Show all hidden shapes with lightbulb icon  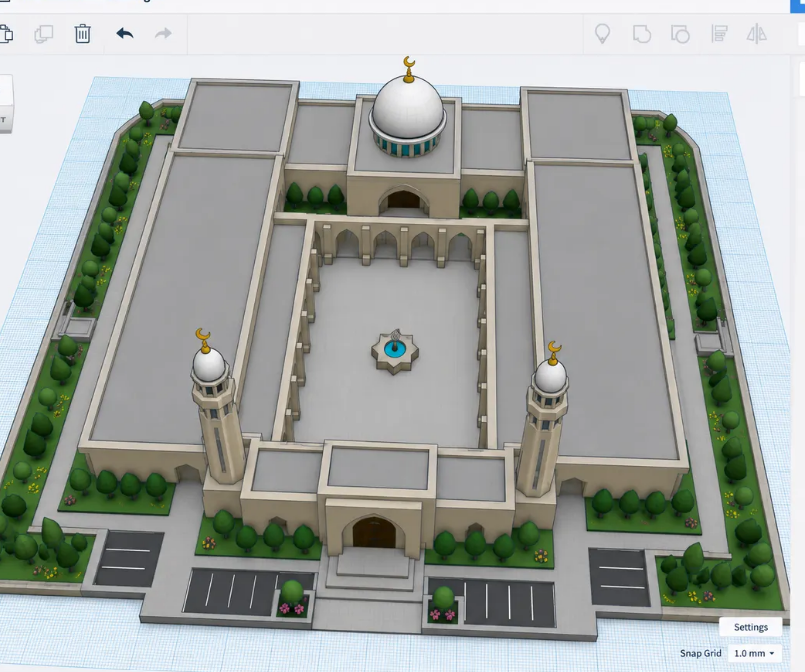(602, 34)
